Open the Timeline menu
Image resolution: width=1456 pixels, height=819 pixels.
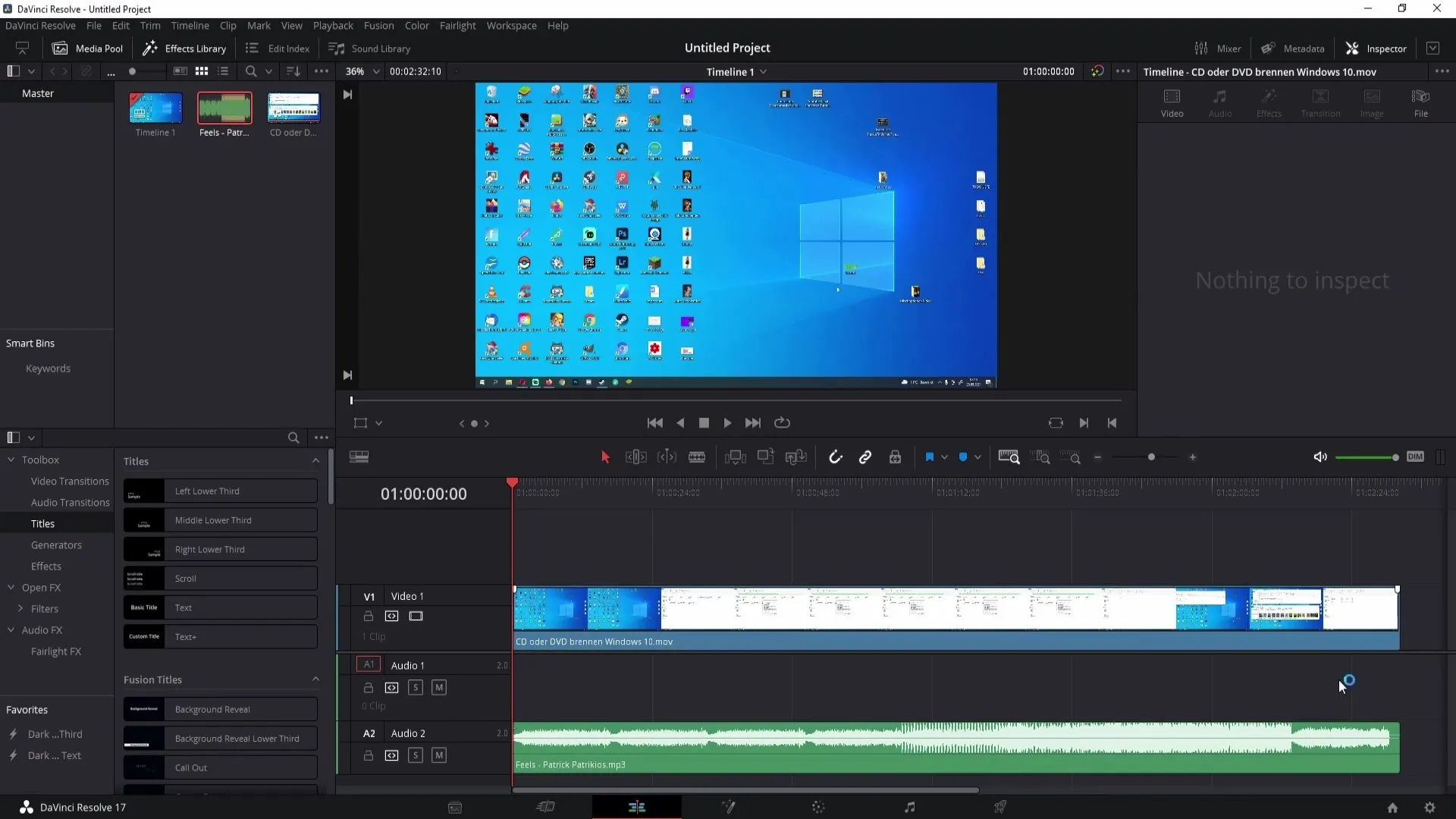pyautogui.click(x=190, y=25)
